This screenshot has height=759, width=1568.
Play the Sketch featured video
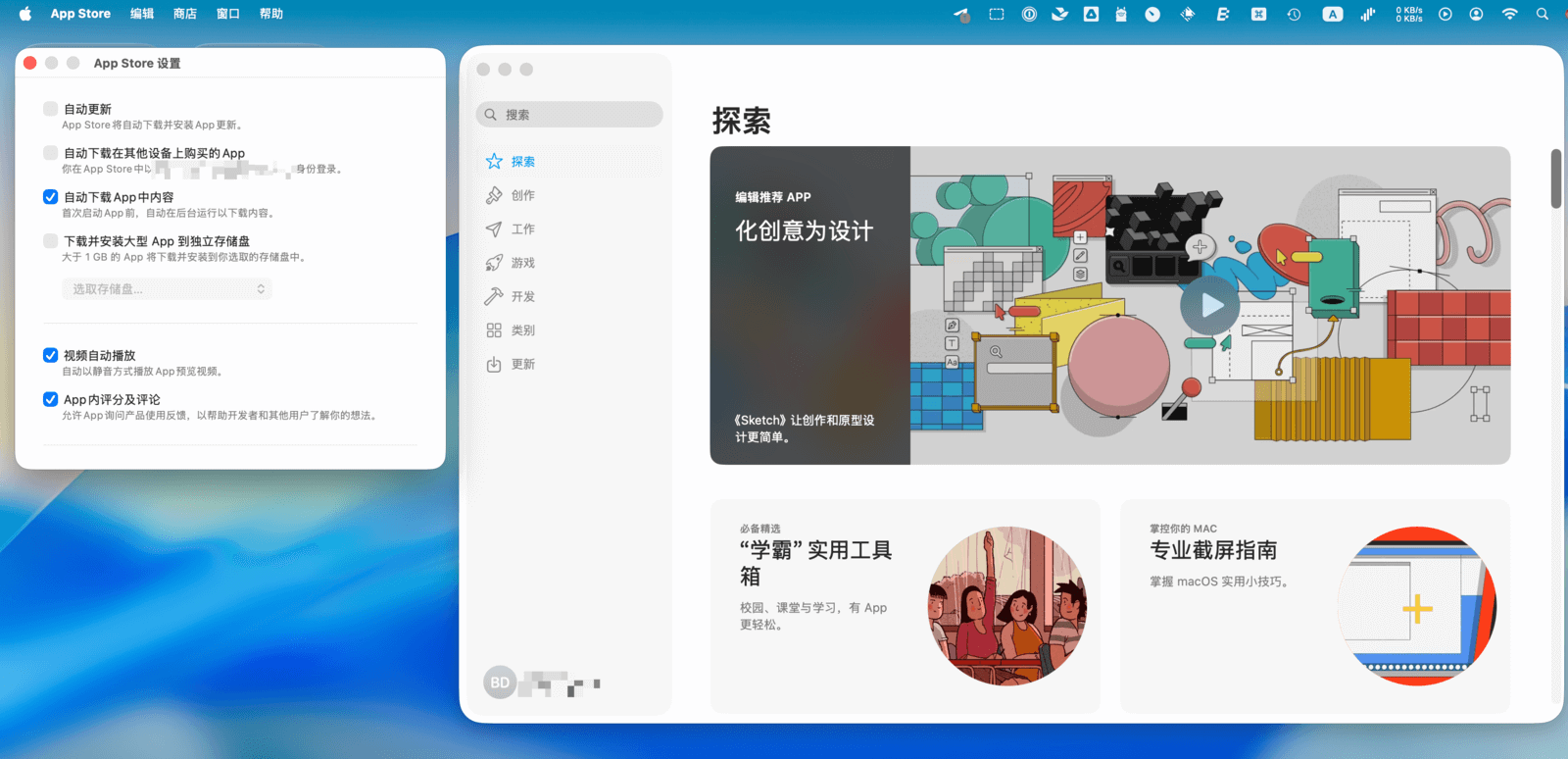[1209, 306]
